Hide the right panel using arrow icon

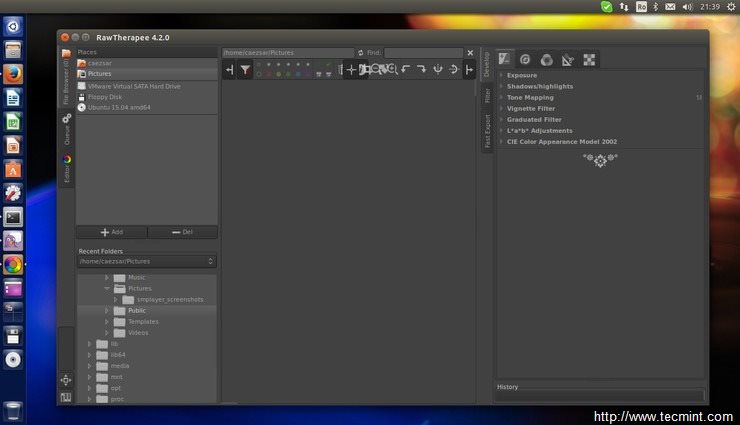(x=469, y=69)
